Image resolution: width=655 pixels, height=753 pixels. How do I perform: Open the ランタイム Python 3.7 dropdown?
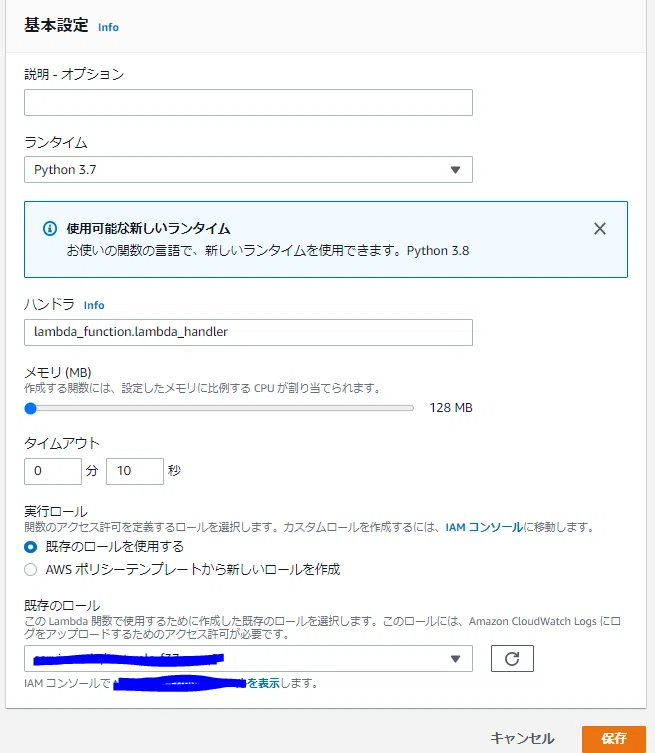pyautogui.click(x=248, y=170)
